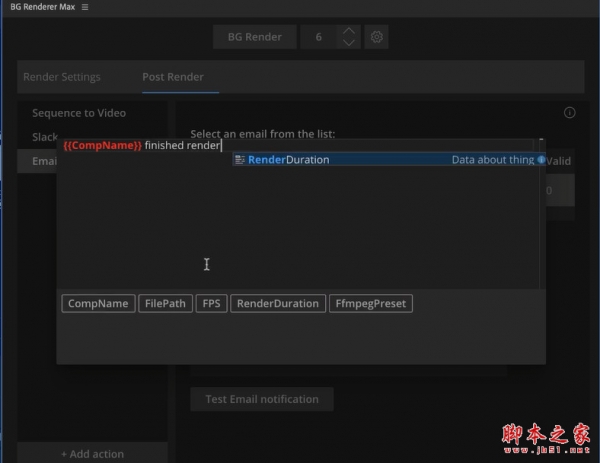Image resolution: width=600 pixels, height=463 pixels.
Task: Insert the FfmpegPreset variable tag
Action: tap(370, 303)
